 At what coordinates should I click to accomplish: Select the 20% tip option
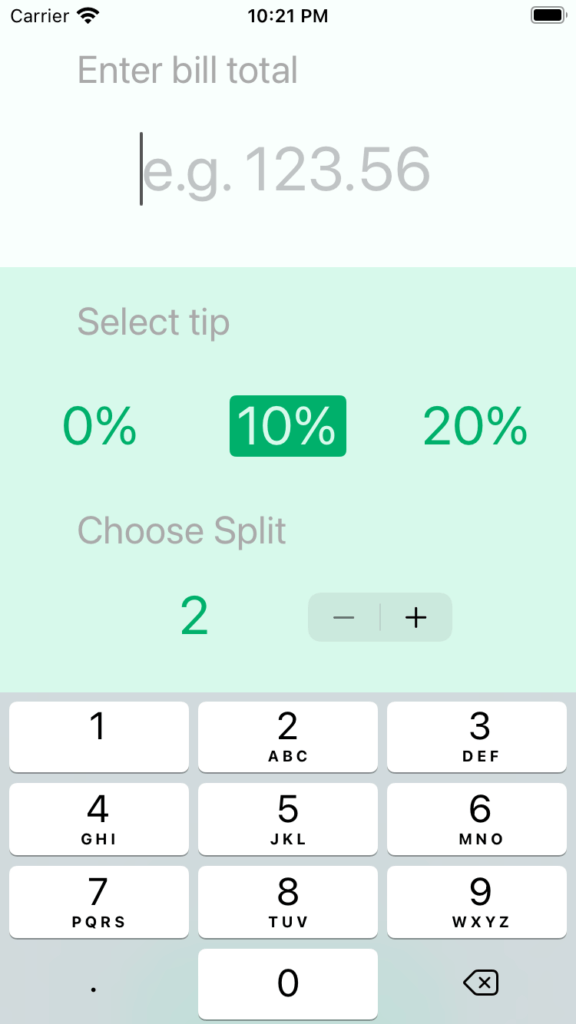tap(475, 426)
